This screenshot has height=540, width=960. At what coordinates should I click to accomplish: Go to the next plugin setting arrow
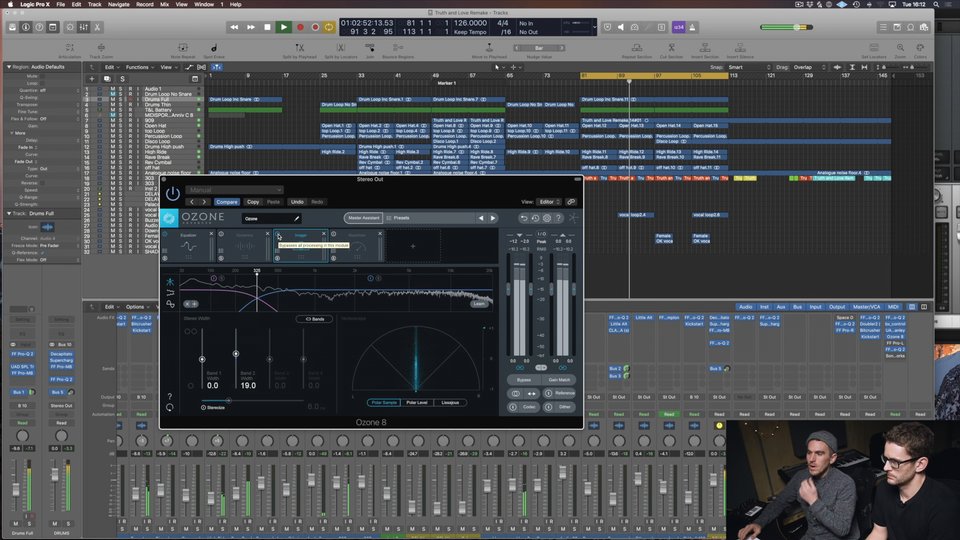coord(204,201)
